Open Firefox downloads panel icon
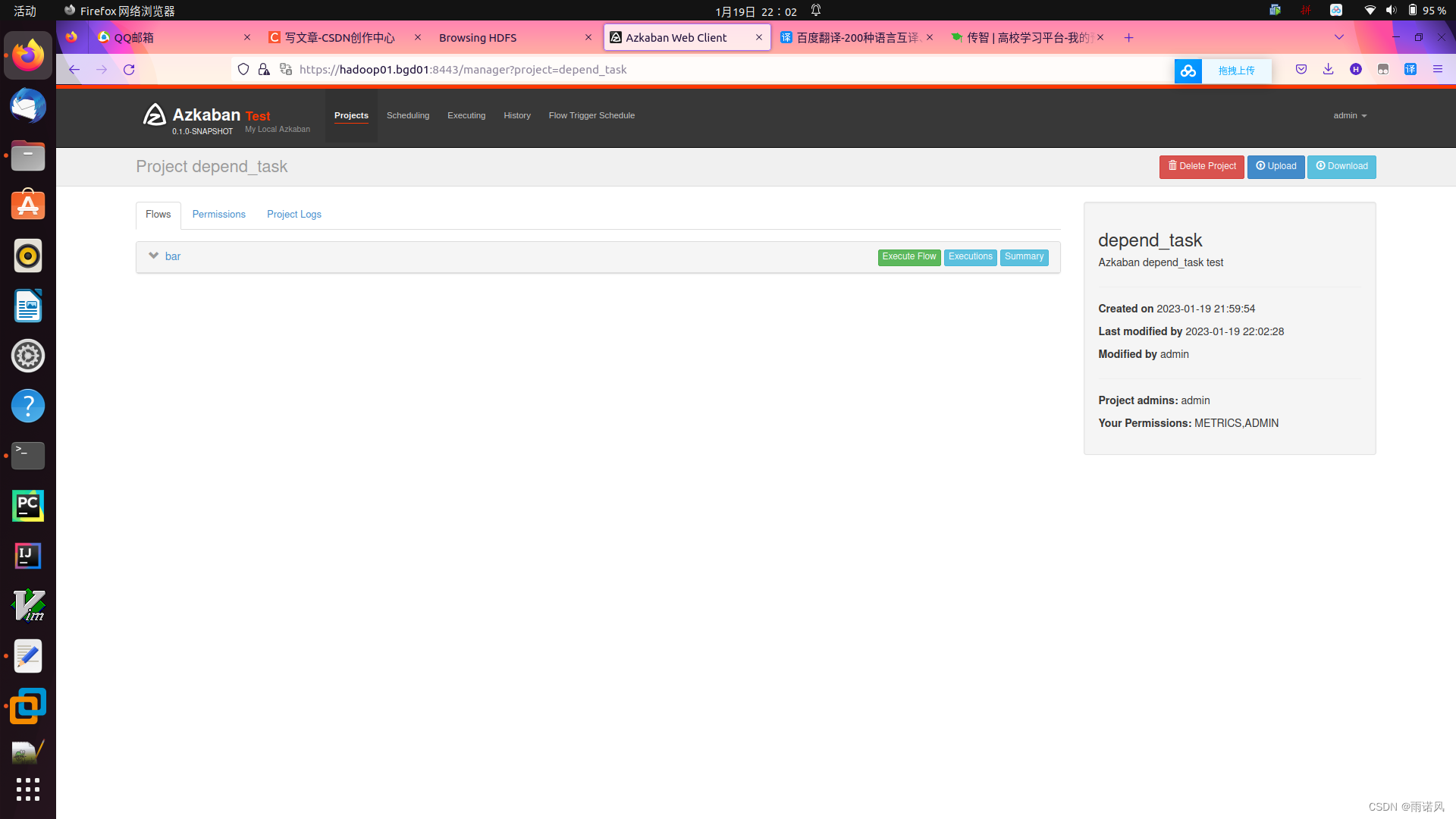Viewport: 1456px width, 819px height. point(1329,70)
